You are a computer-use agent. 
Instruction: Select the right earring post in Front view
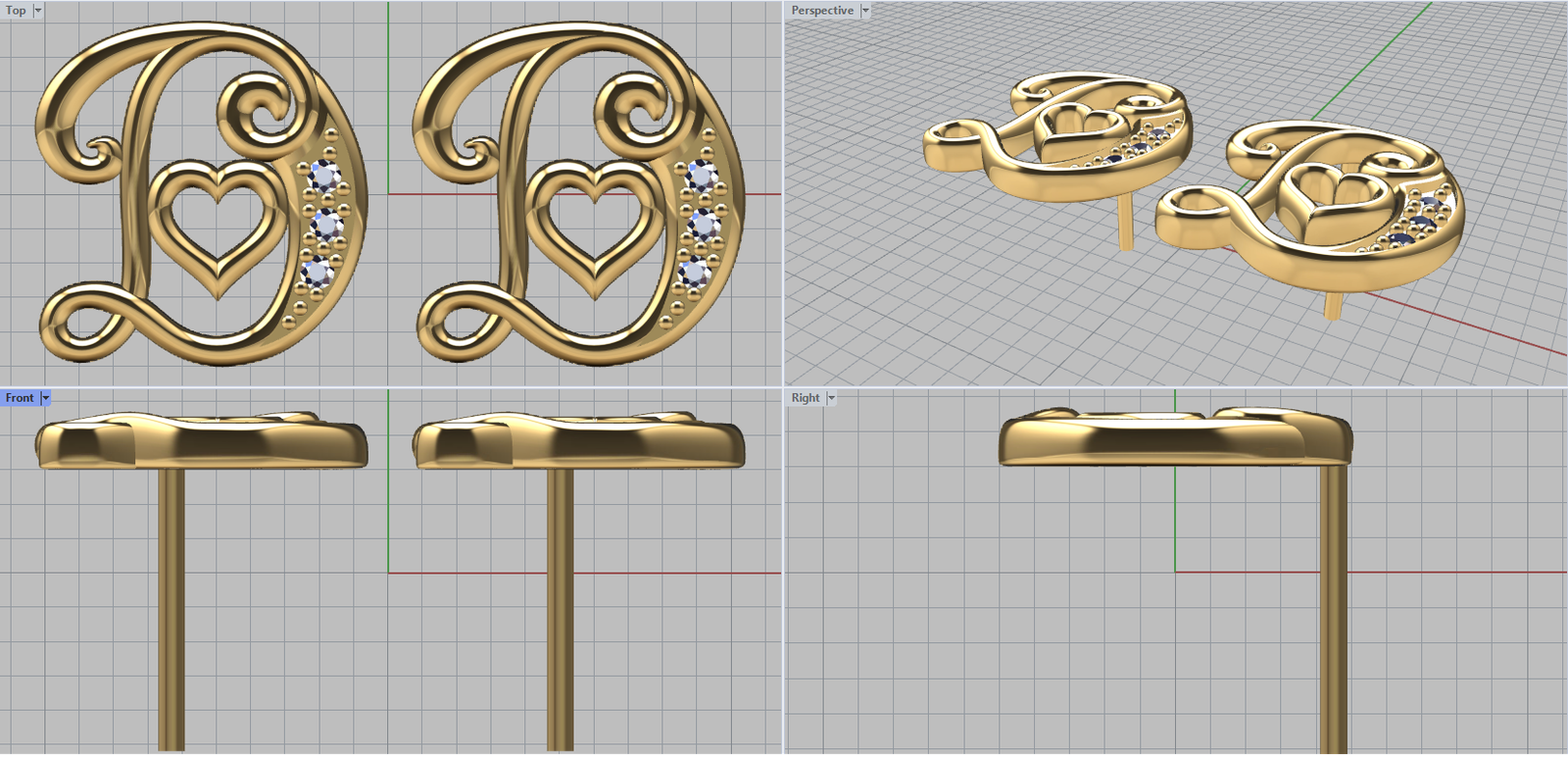(x=560, y=608)
